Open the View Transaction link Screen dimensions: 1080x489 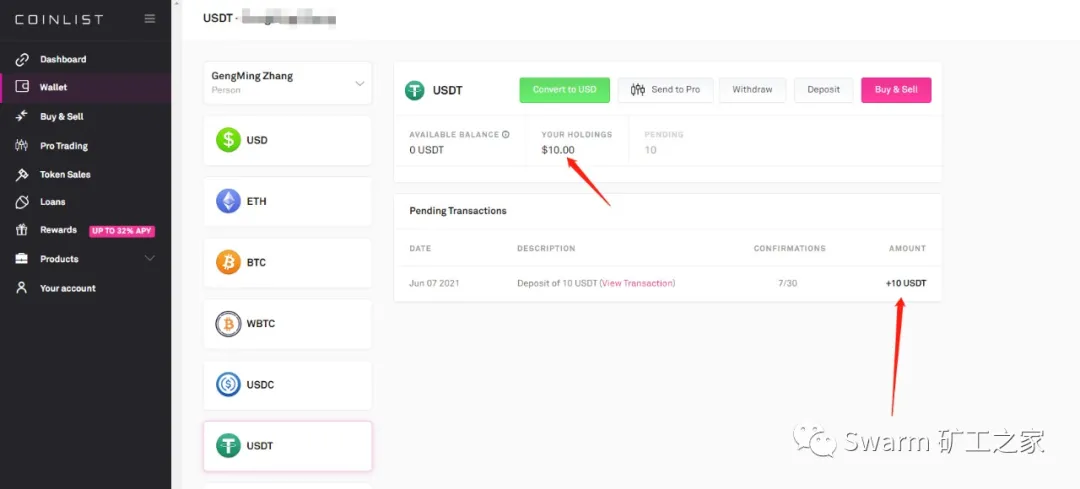pos(638,283)
